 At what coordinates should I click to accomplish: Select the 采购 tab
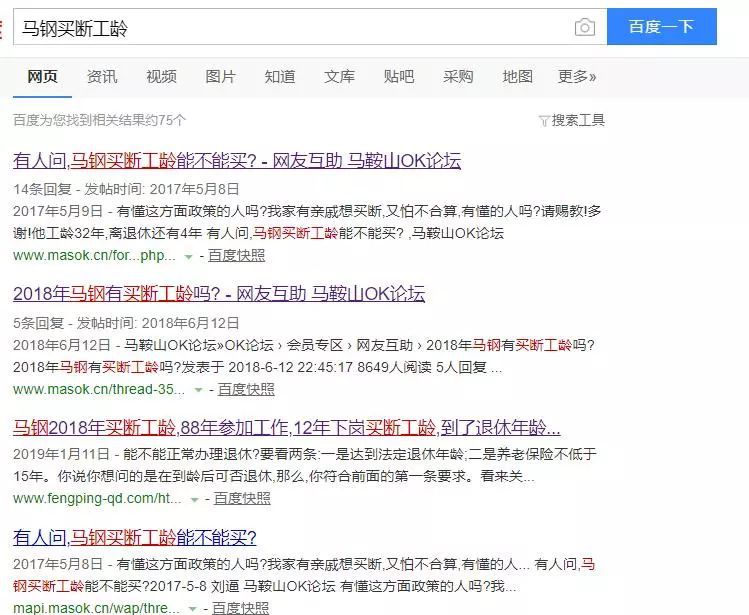click(x=458, y=76)
